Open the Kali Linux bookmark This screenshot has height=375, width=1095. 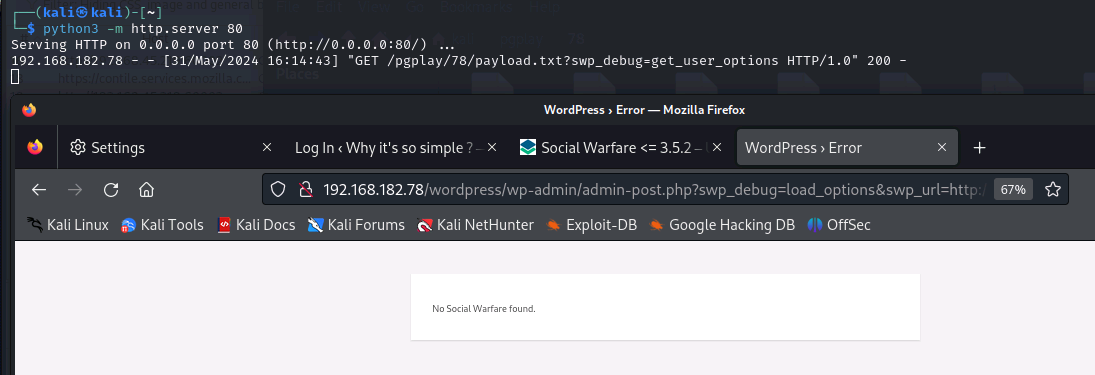68,225
